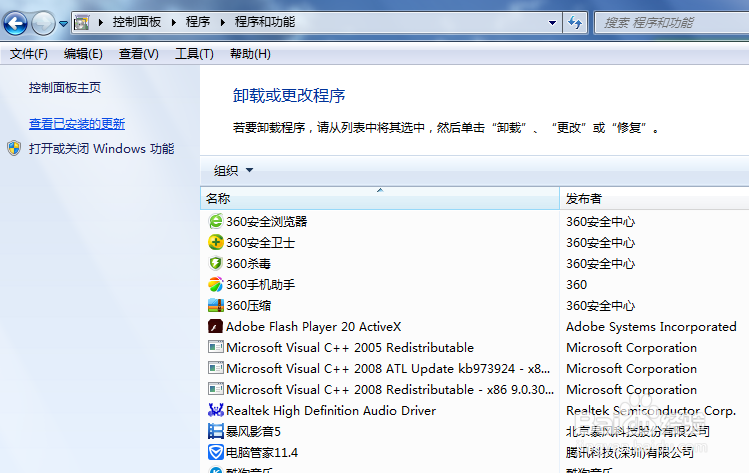Click the greyed-out Forward arrow button
This screenshot has height=473, width=749.
43,22
